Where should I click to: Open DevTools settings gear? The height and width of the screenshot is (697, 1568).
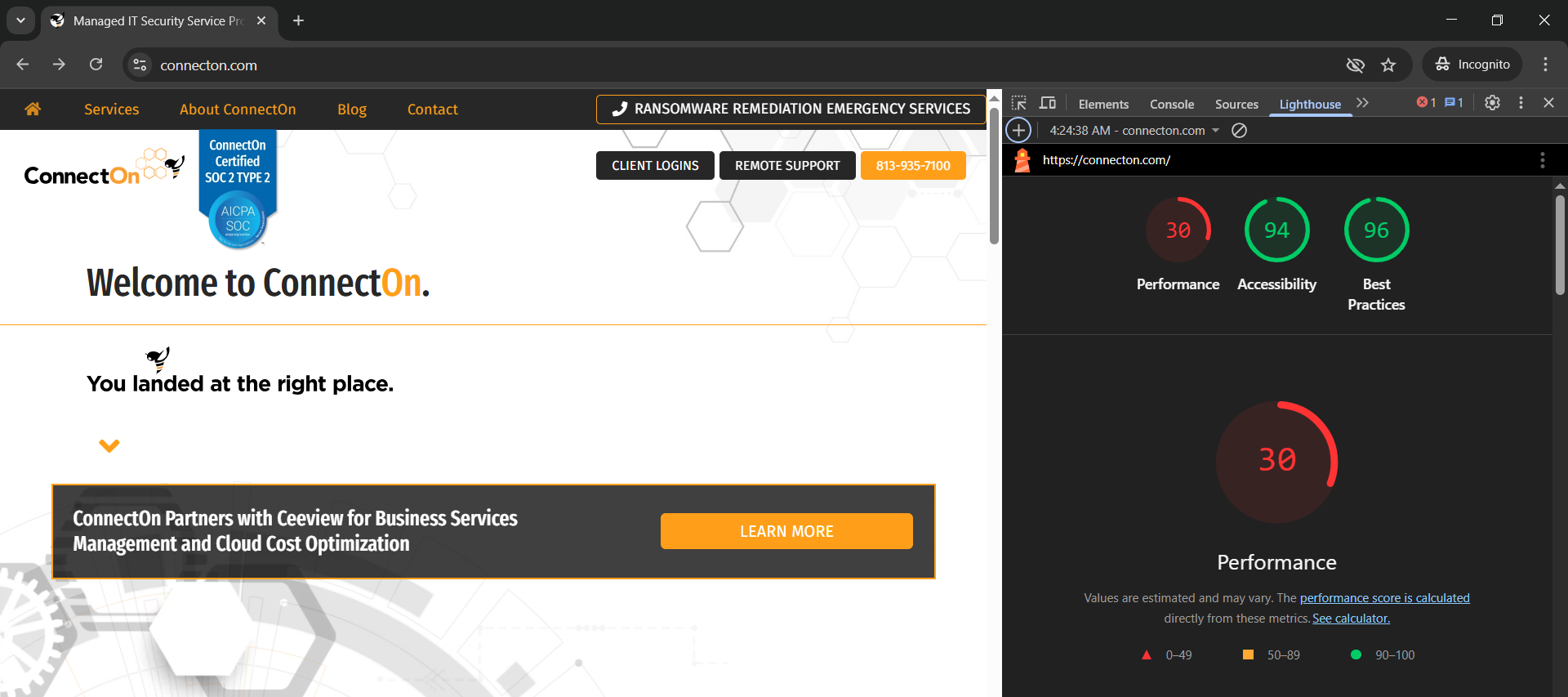click(1492, 103)
